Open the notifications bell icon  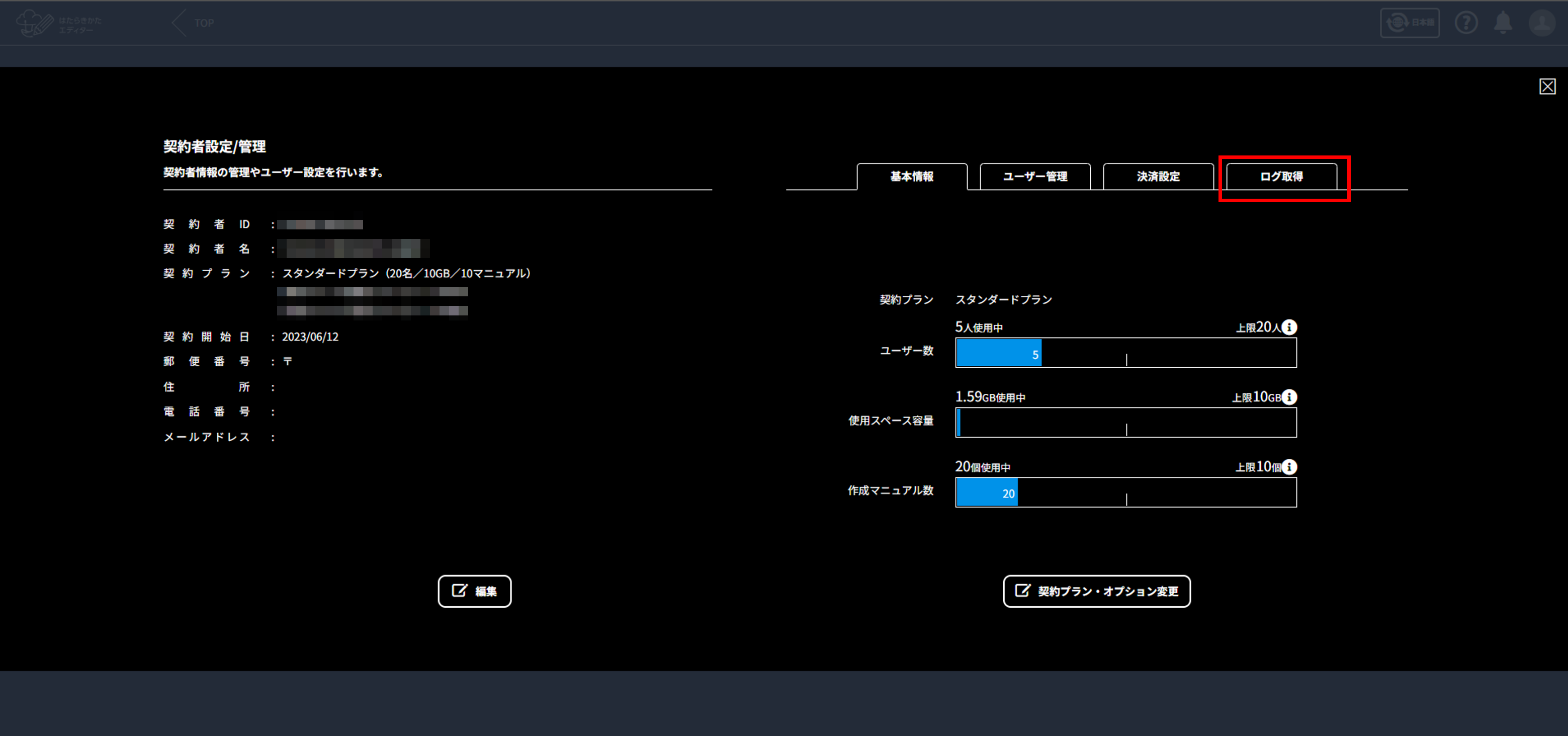pos(1503,23)
